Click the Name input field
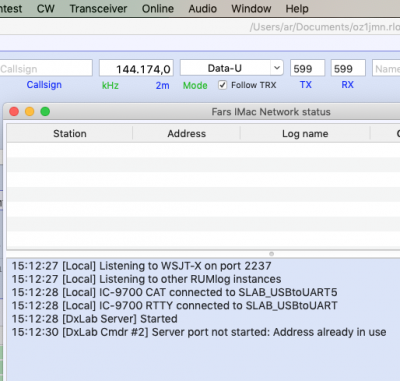This screenshot has width=400, height=381. coord(386,68)
